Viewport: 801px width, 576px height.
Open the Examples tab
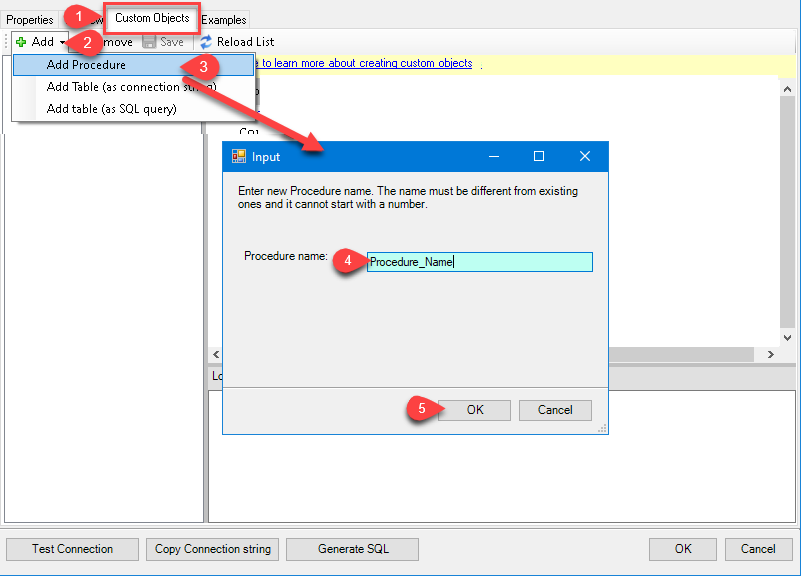224,20
